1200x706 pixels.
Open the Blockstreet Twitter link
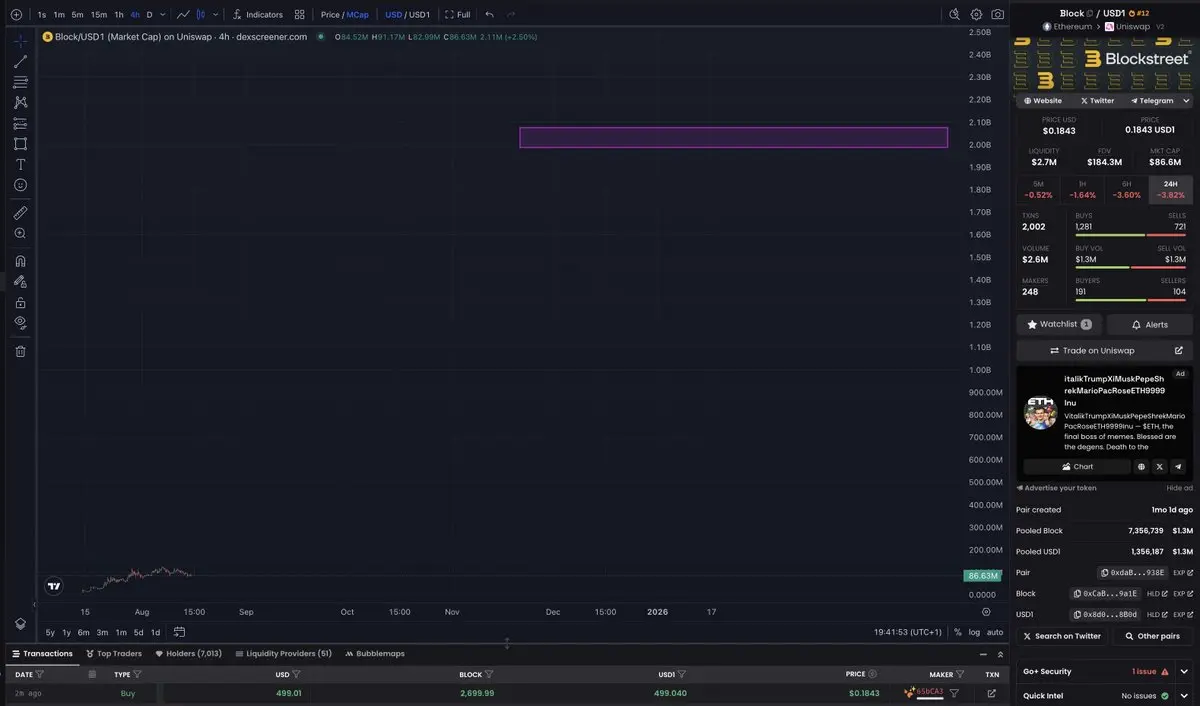(1097, 101)
